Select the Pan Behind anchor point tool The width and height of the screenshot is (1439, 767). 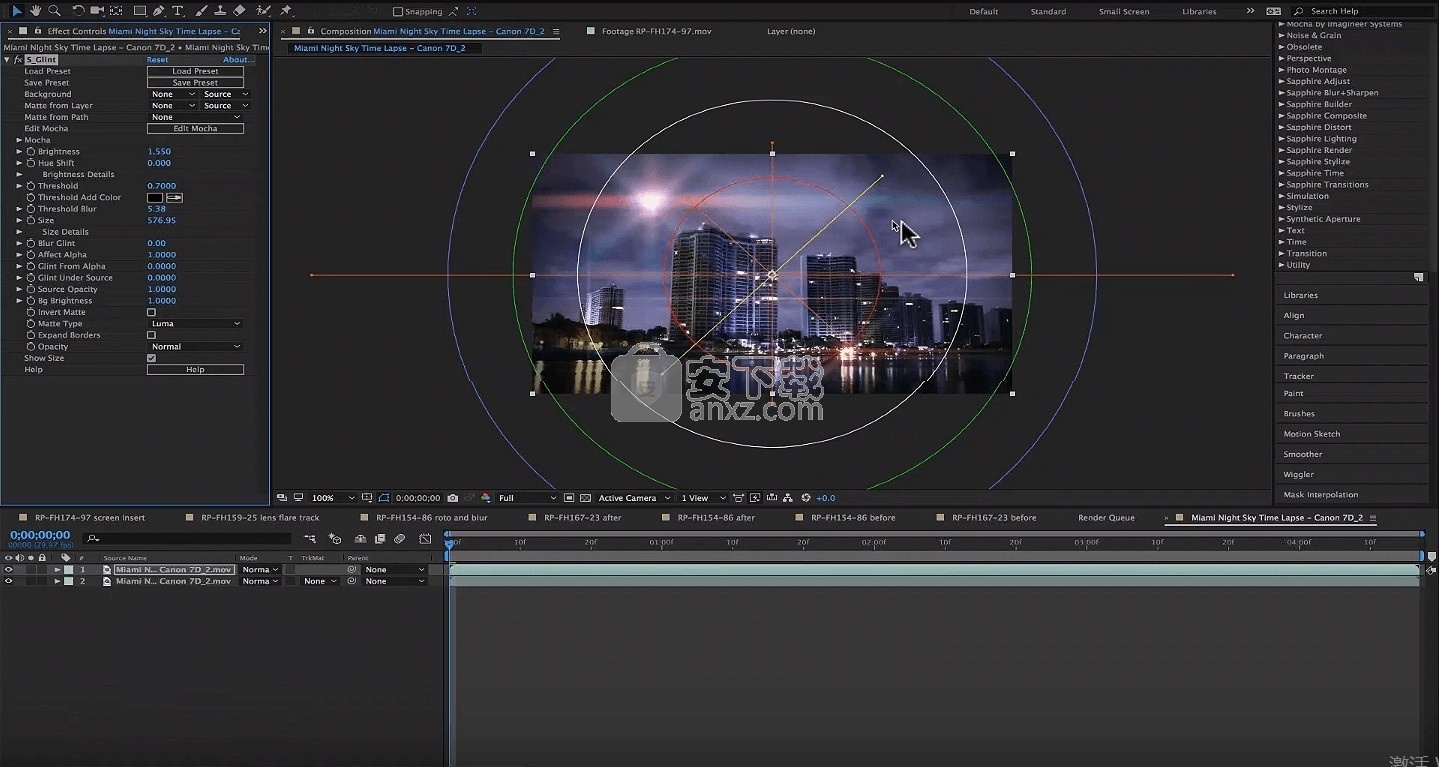(x=116, y=10)
